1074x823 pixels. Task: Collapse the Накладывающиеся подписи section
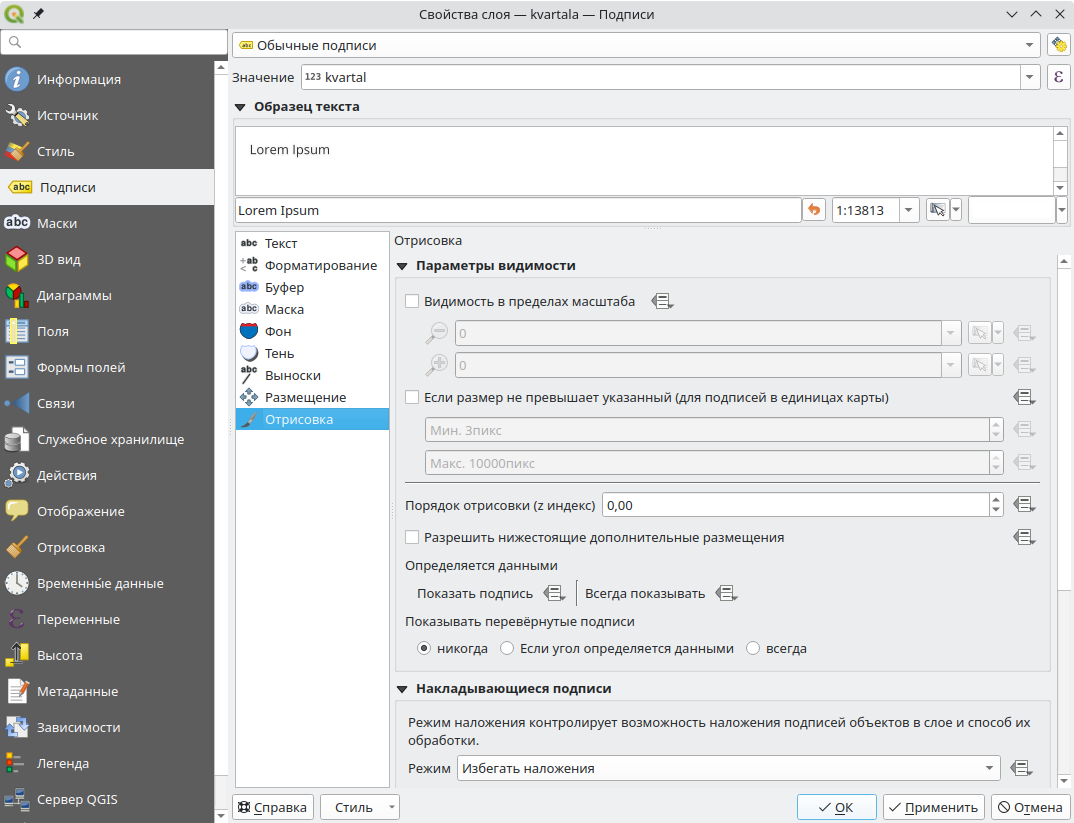point(402,689)
